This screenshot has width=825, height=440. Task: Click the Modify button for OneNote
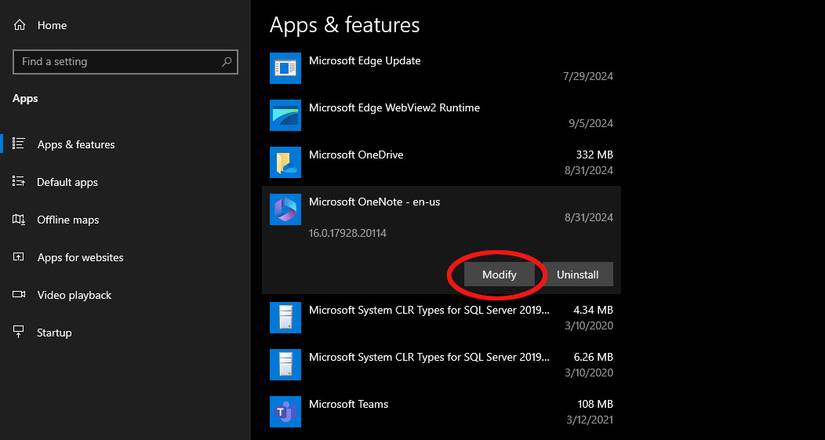[x=499, y=274]
